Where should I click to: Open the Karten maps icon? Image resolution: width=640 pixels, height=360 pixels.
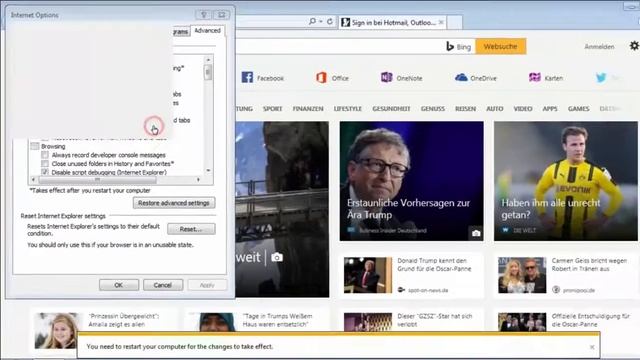point(535,78)
